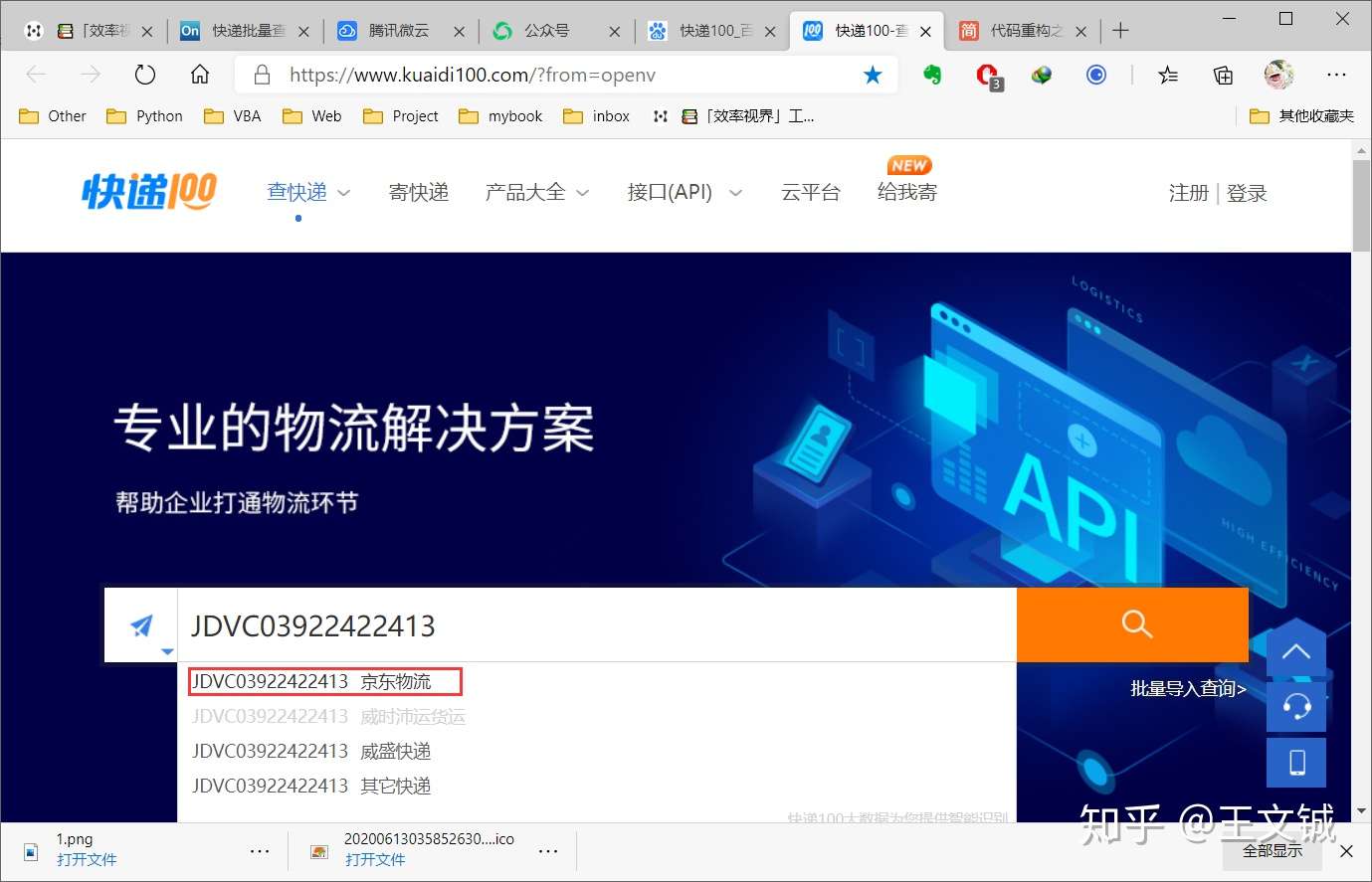
Task: Click the 快递100 logo
Action: (x=149, y=191)
